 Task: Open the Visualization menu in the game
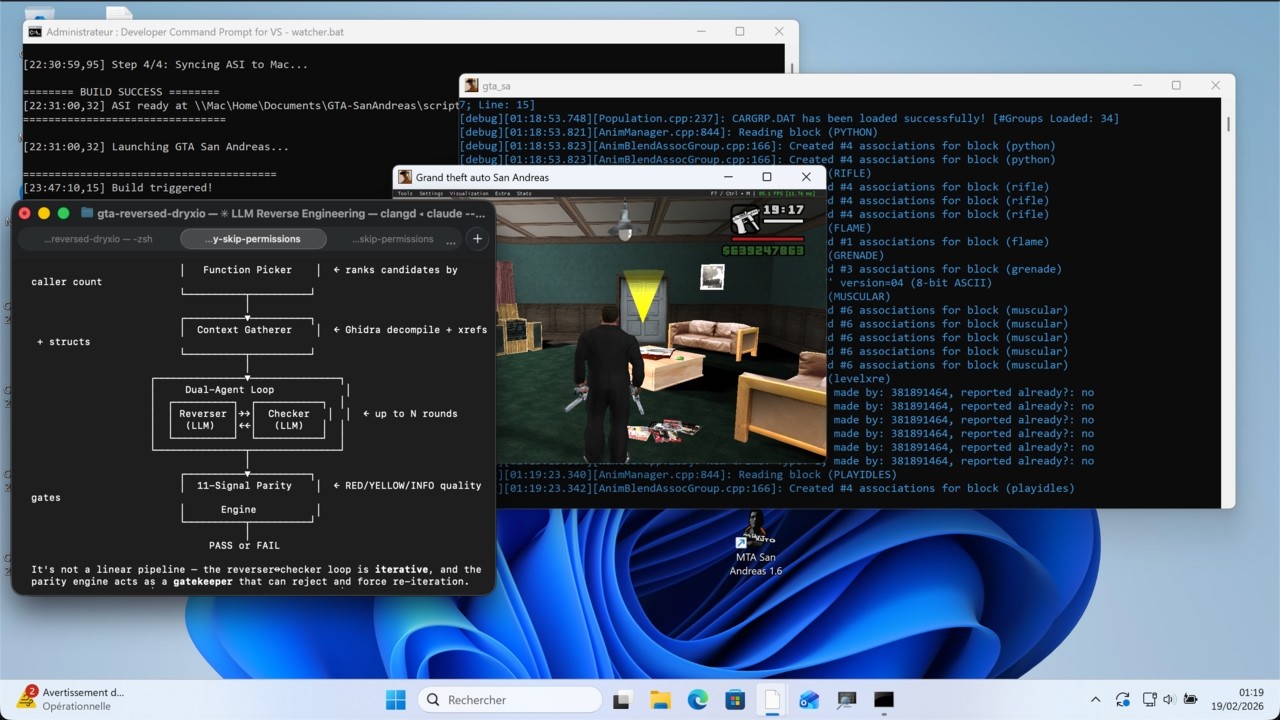[x=469, y=193]
